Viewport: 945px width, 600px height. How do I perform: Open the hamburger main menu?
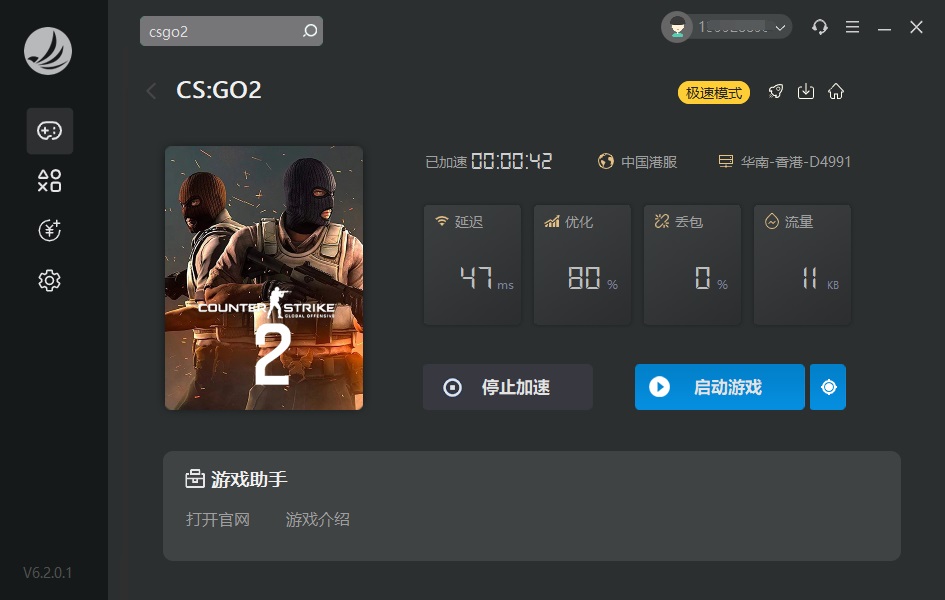click(852, 27)
